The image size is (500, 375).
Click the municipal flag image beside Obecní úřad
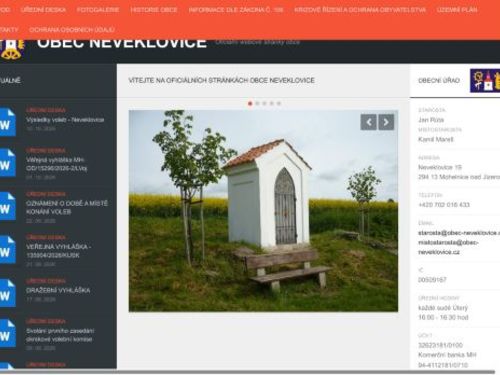tap(485, 80)
